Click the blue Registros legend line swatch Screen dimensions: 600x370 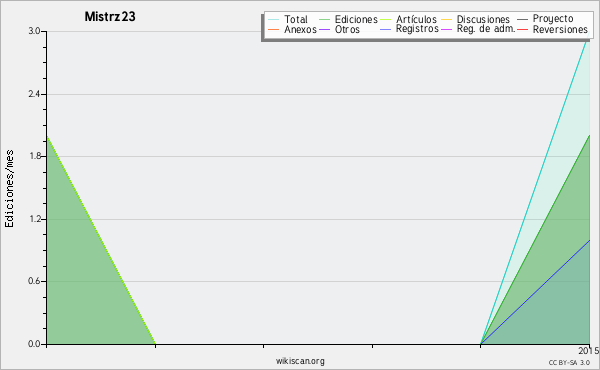[x=385, y=29]
